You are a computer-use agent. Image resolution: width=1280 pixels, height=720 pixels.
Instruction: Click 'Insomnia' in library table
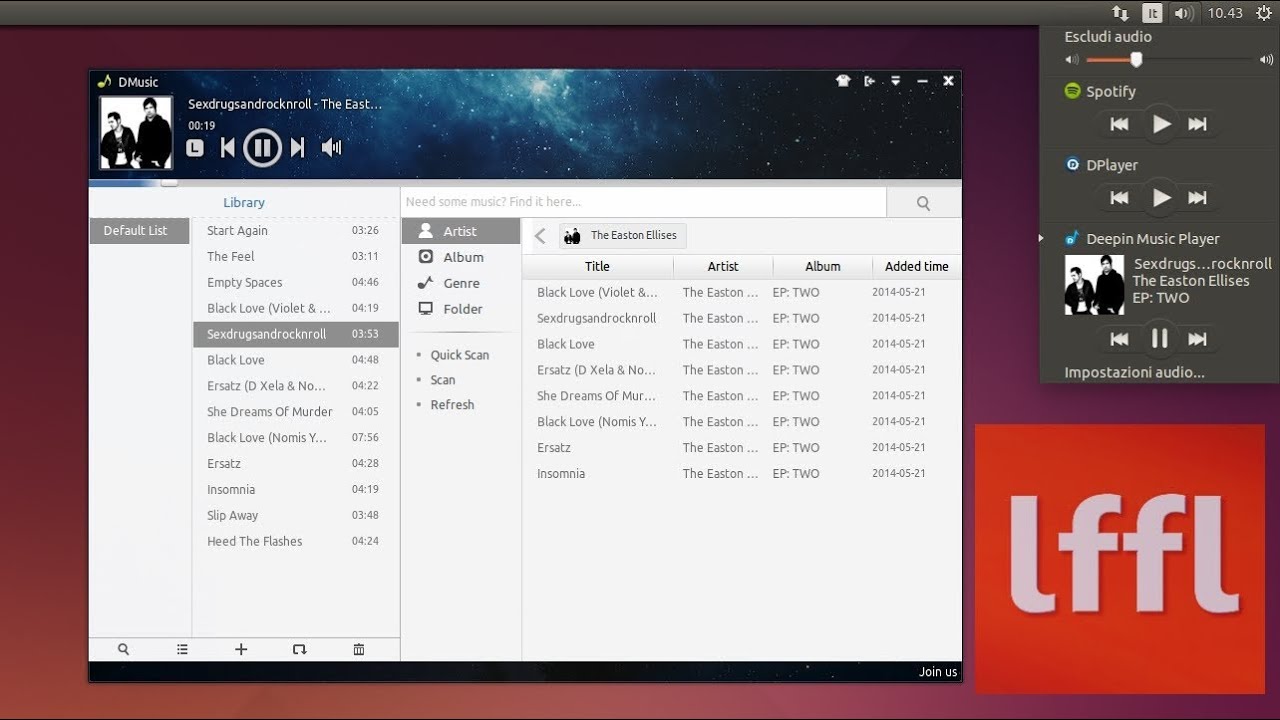coord(561,473)
